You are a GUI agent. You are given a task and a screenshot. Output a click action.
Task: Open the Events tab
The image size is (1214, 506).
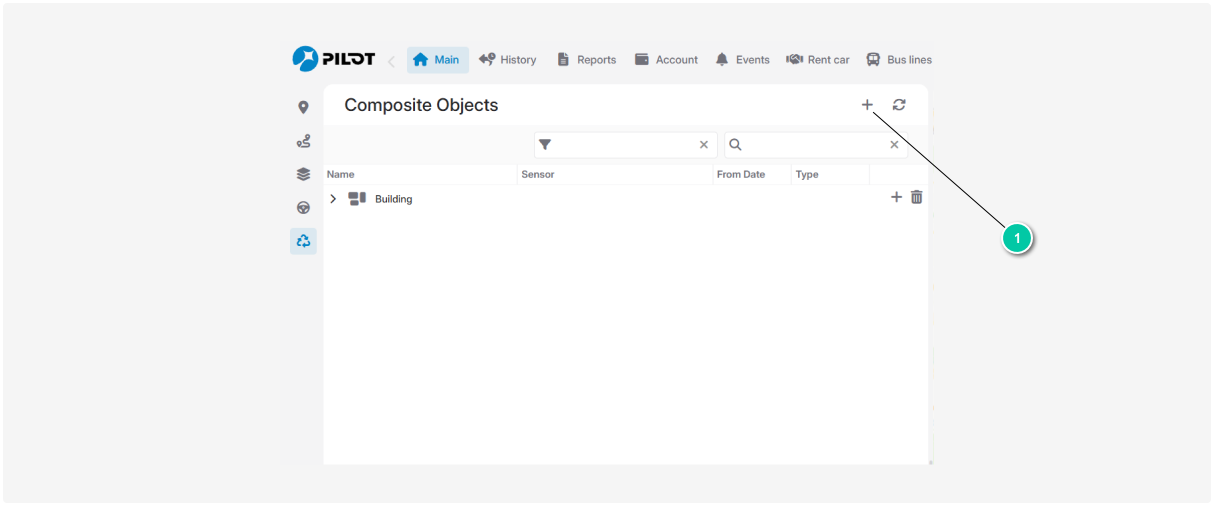[x=743, y=60]
